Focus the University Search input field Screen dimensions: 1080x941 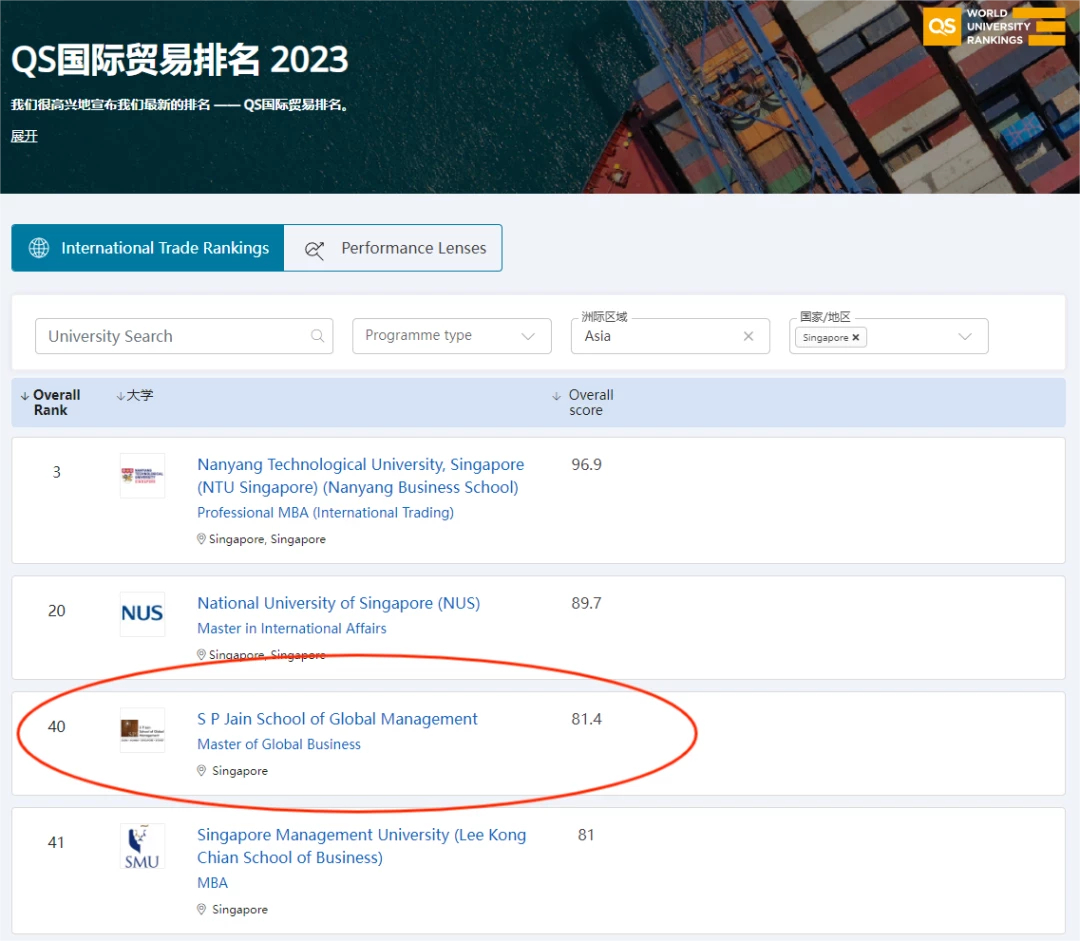[184, 335]
